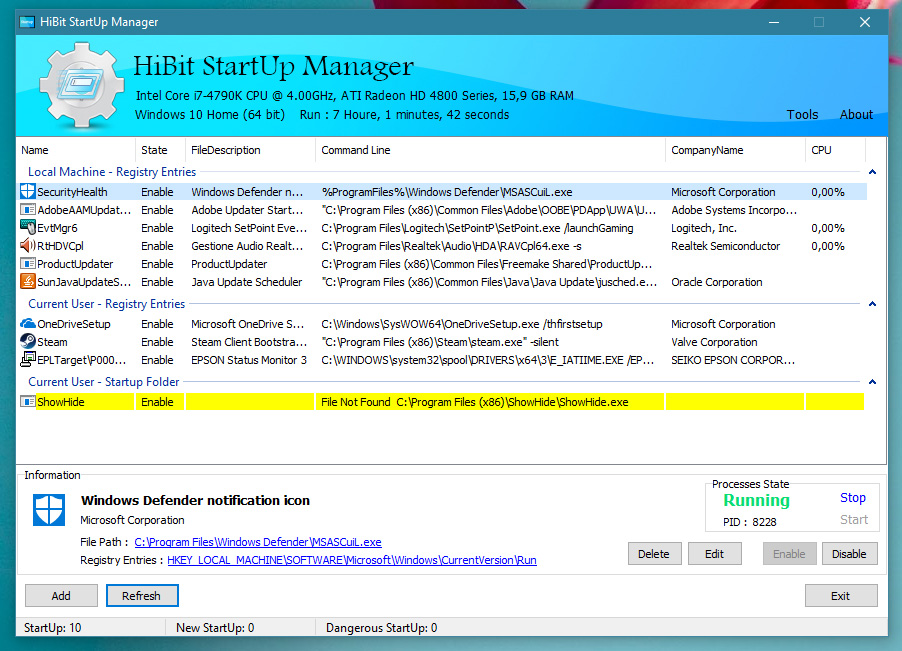Select the OneDriveSetup cloud icon
The image size is (902, 651).
click(27, 324)
